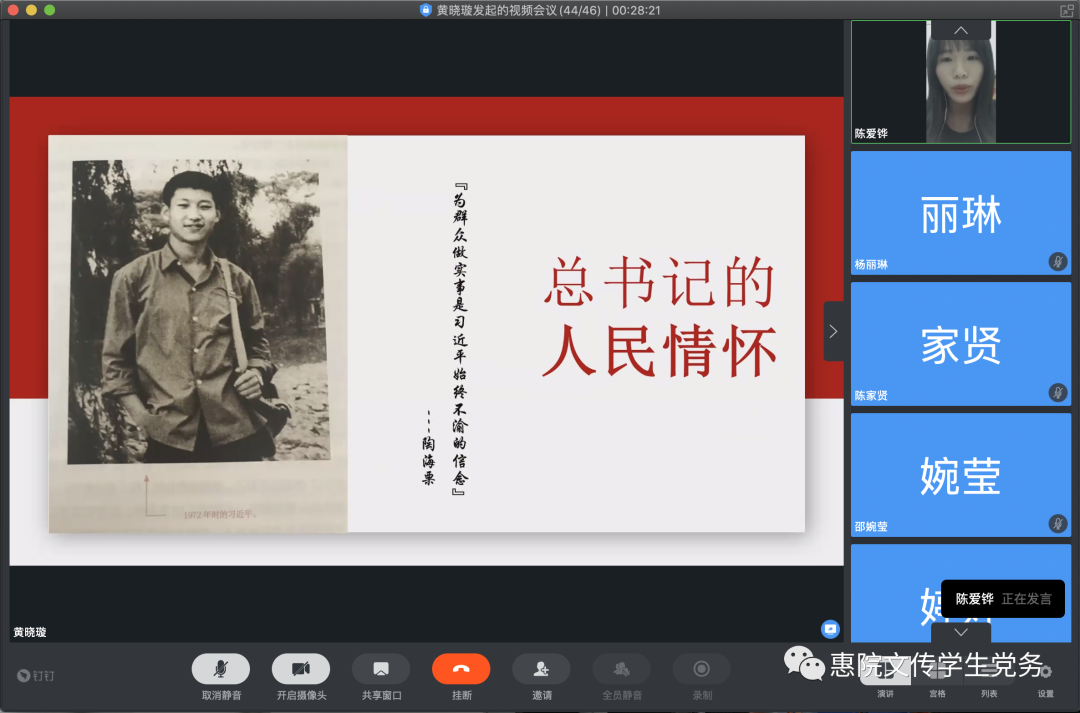
Task: Click the 共享窗口 share window icon
Action: [381, 669]
